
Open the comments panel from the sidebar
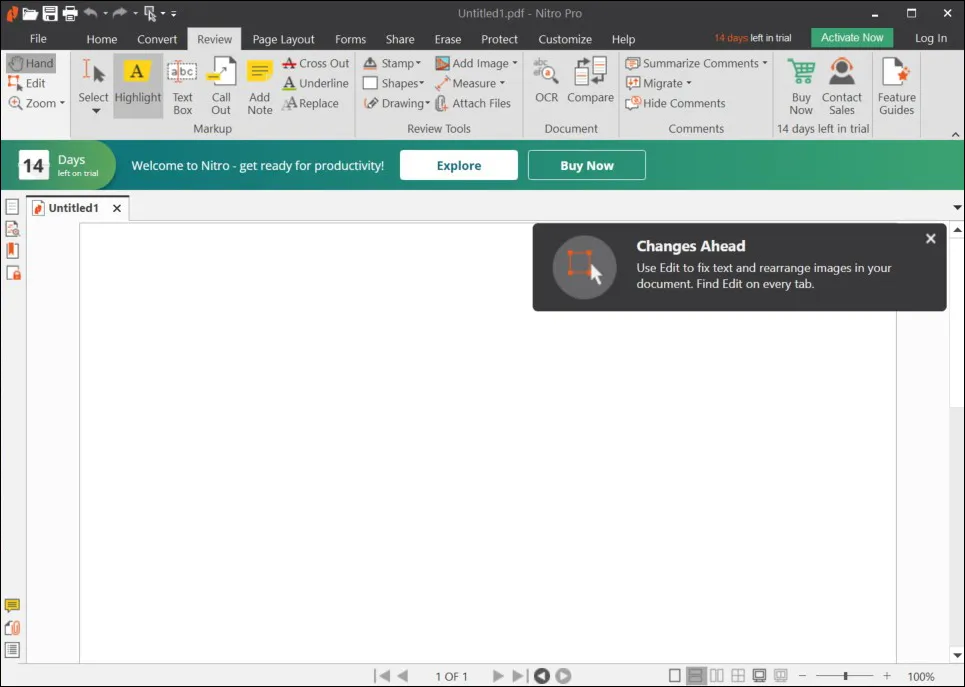click(x=12, y=604)
